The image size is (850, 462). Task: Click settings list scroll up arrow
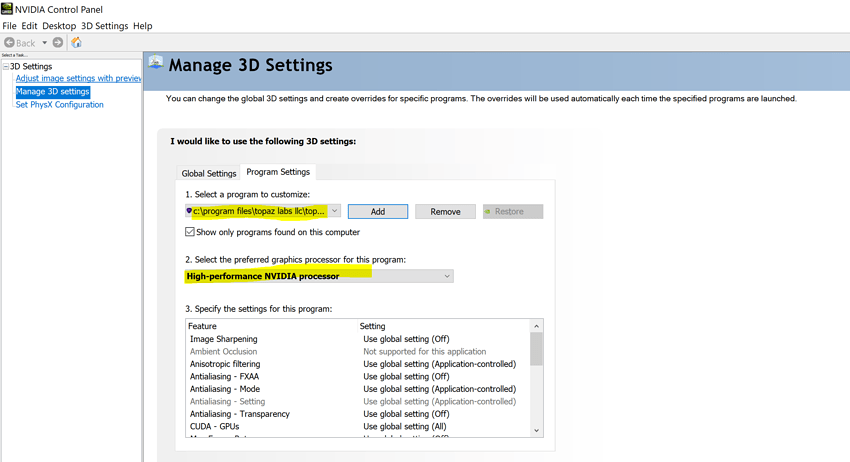coord(536,326)
